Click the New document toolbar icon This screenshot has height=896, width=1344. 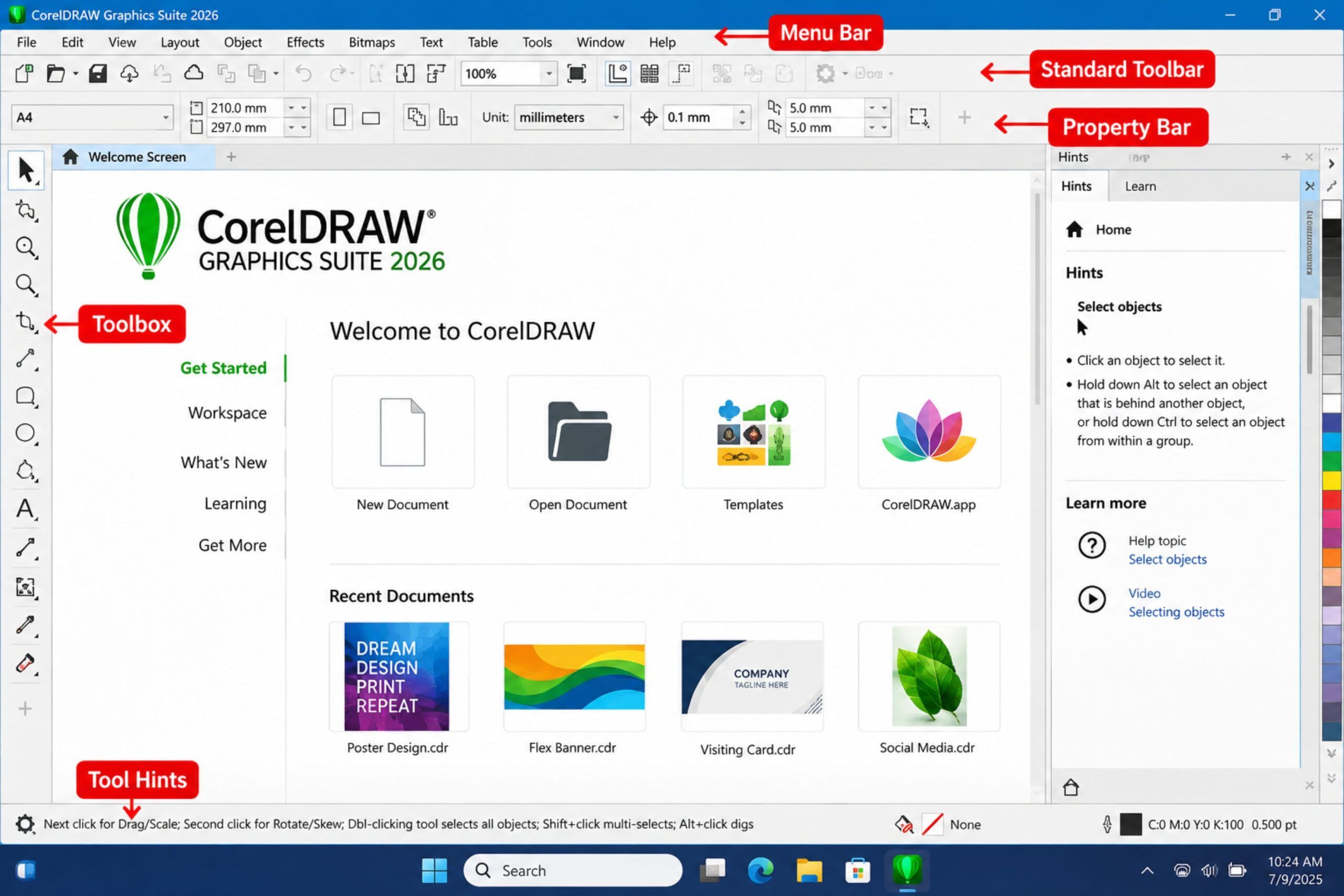24,73
